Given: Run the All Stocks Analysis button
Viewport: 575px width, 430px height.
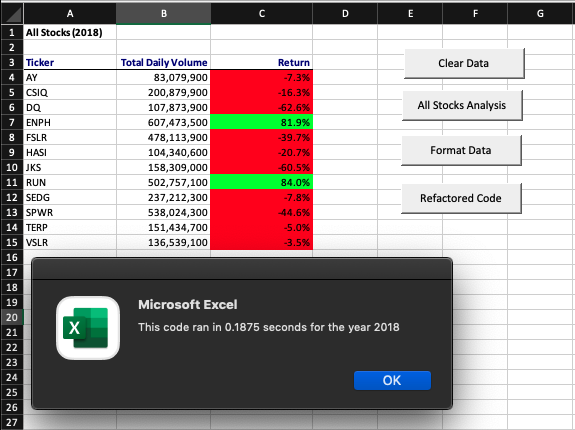Looking at the screenshot, I should [x=462, y=105].
